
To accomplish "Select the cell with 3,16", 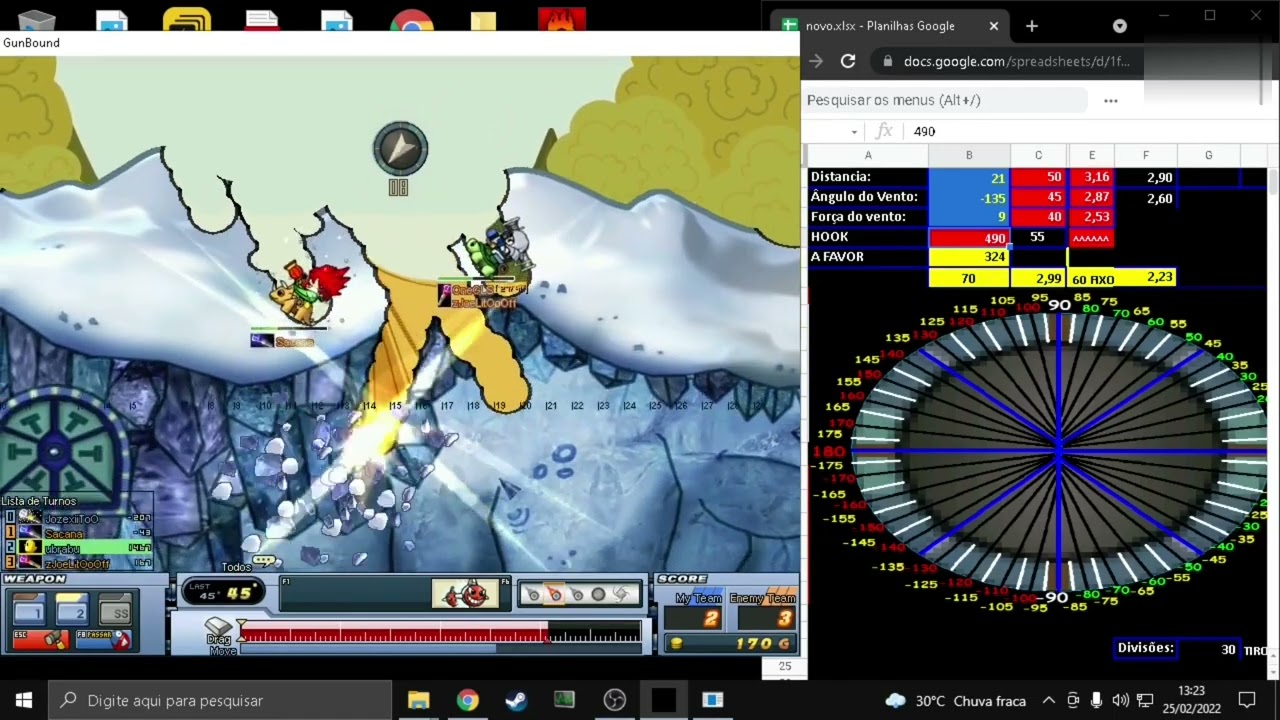I will point(1092,177).
